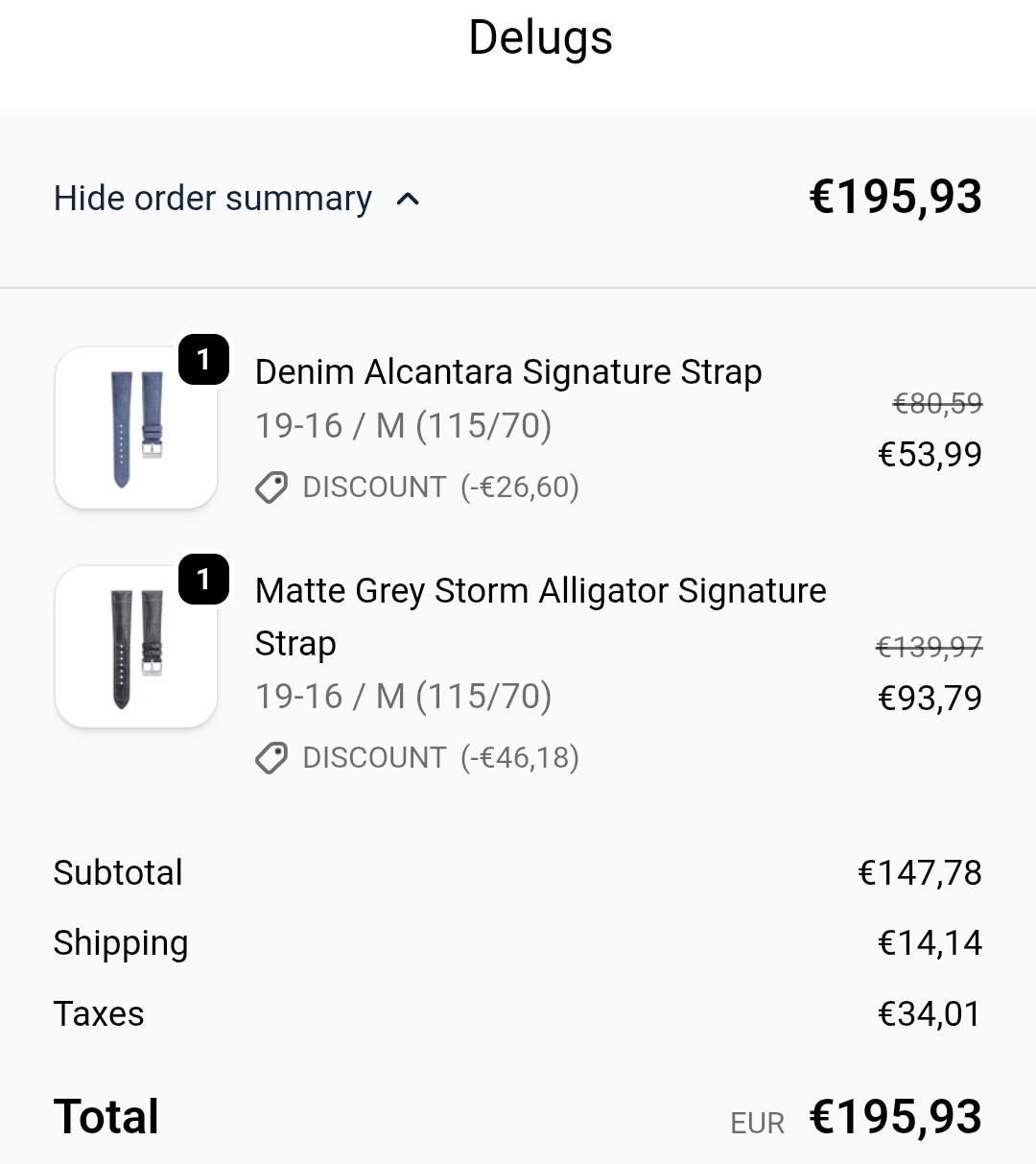Screen dimensions: 1036x1164
Task: Collapse the order summary chevron
Action: 408,200
